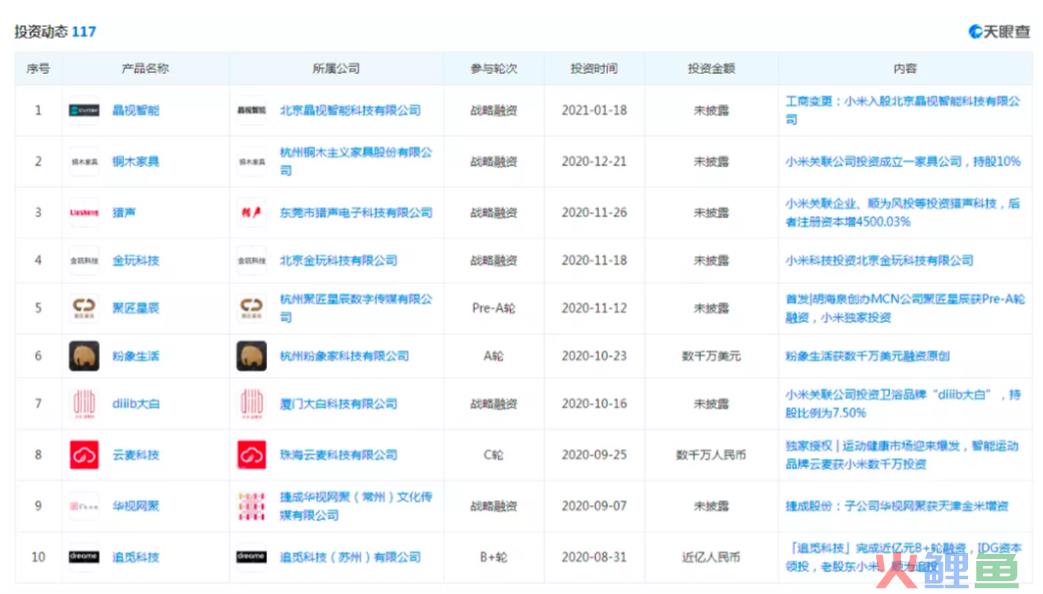Click the 参与轮次 column header
The width and height of the screenshot is (1043, 594).
[x=494, y=69]
